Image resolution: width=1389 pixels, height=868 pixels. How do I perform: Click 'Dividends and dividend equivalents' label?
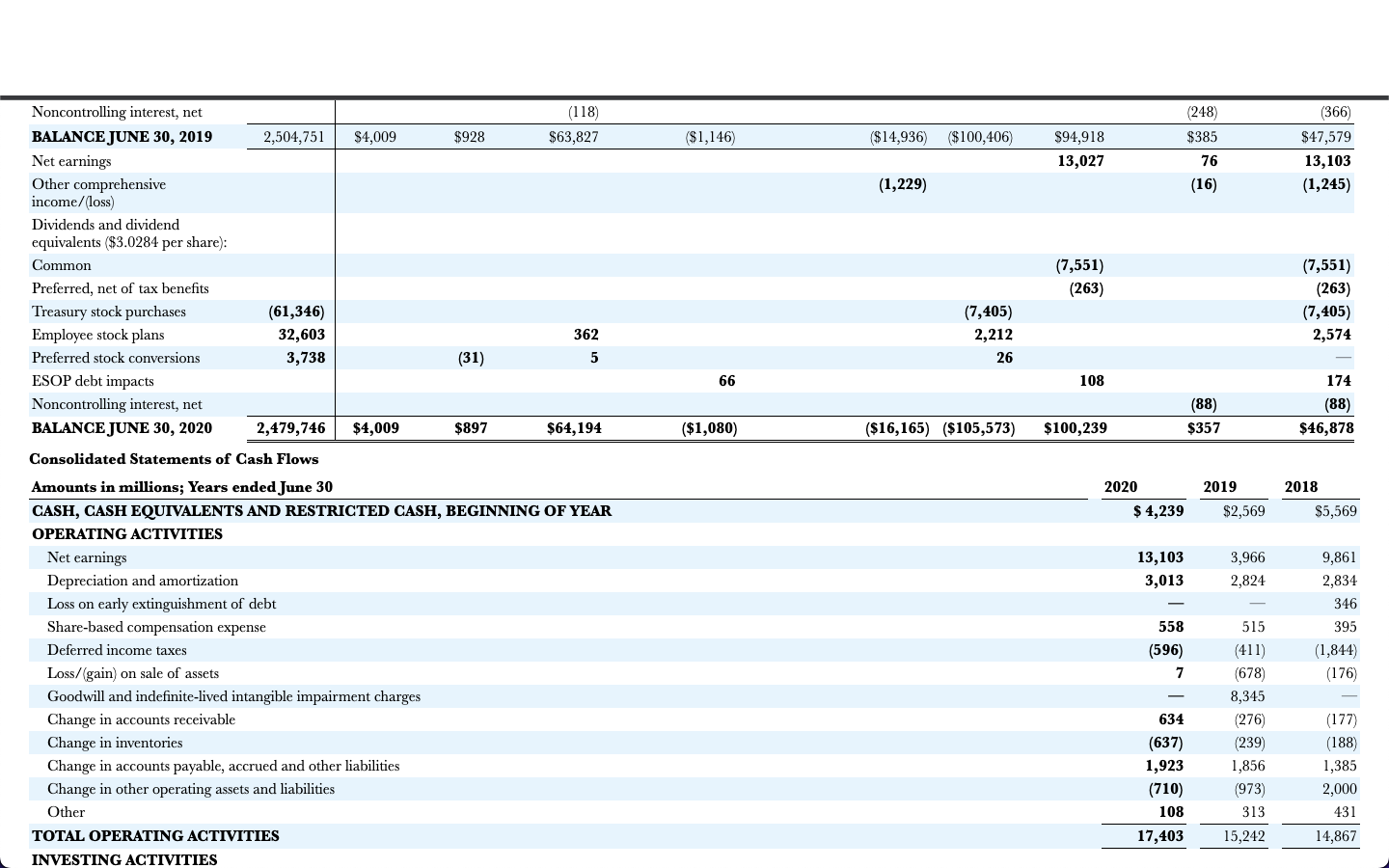(x=129, y=233)
